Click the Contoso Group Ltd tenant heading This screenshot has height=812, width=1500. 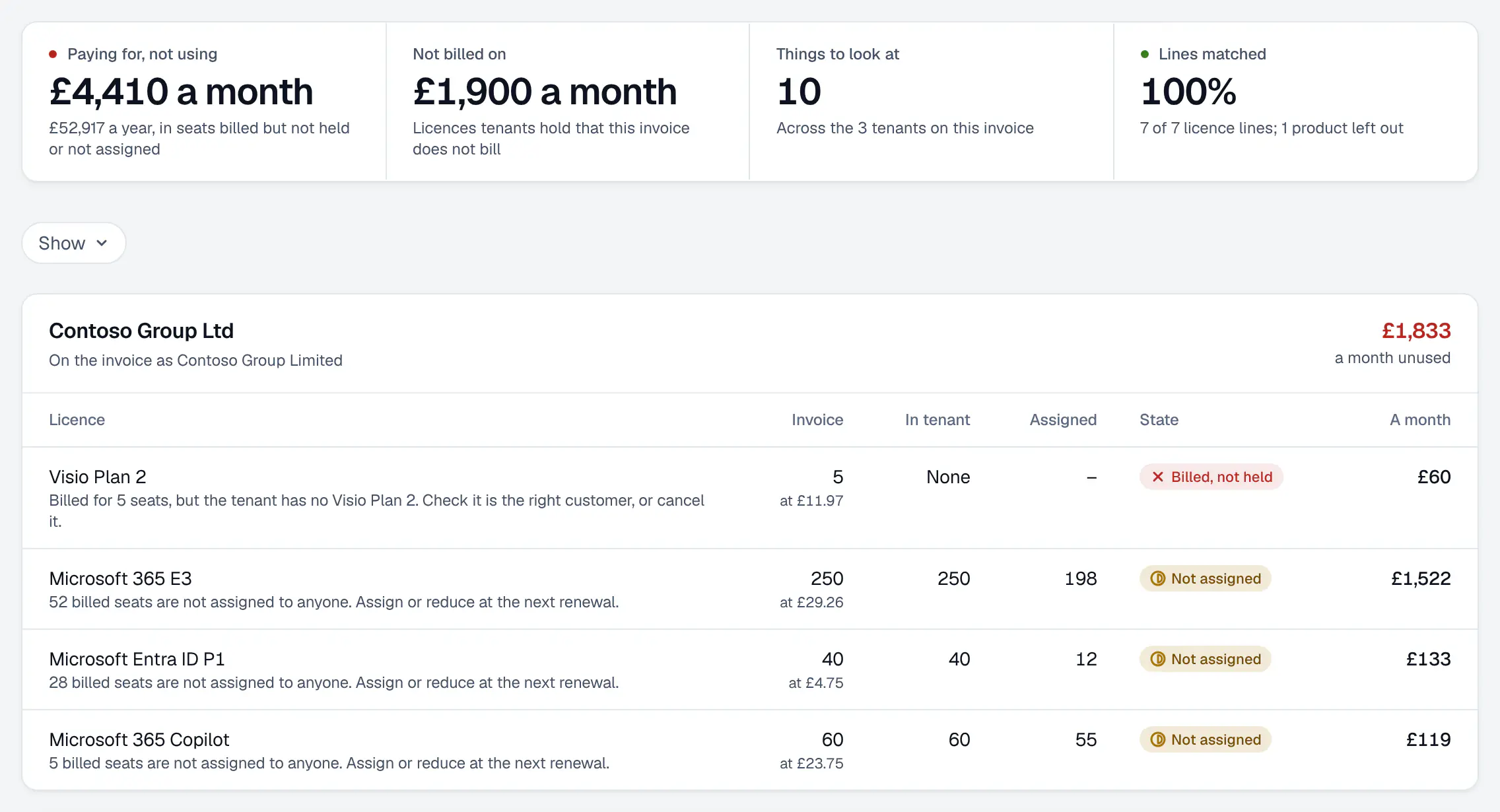[141, 331]
